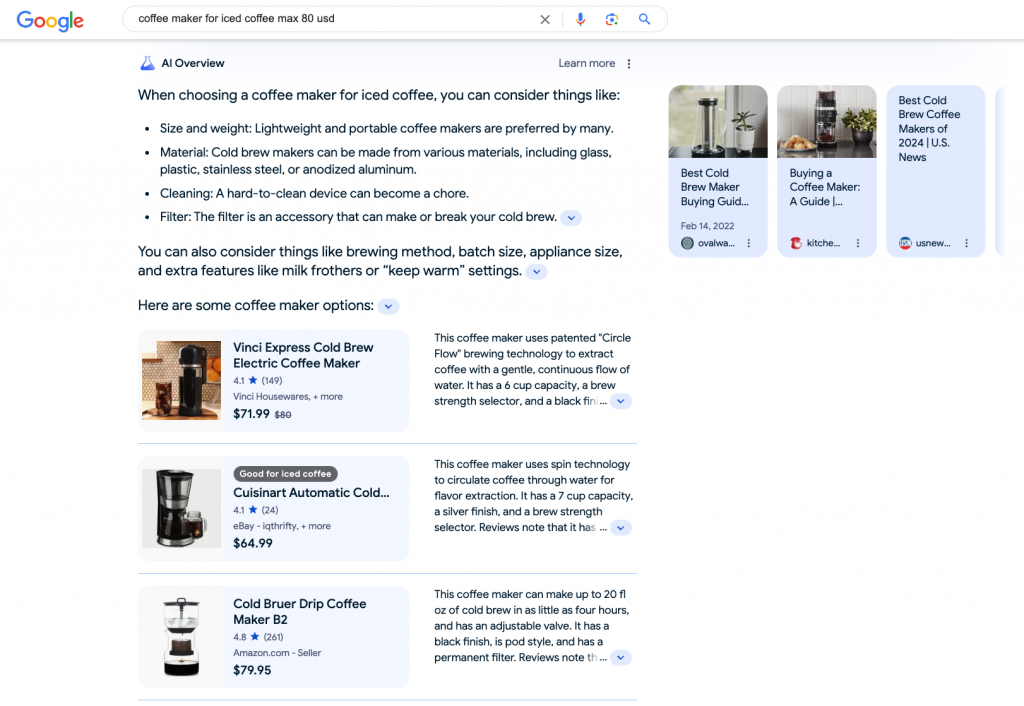Screen dimensions: 1024x706
Task: Click the usnews site favicon
Action: [904, 243]
